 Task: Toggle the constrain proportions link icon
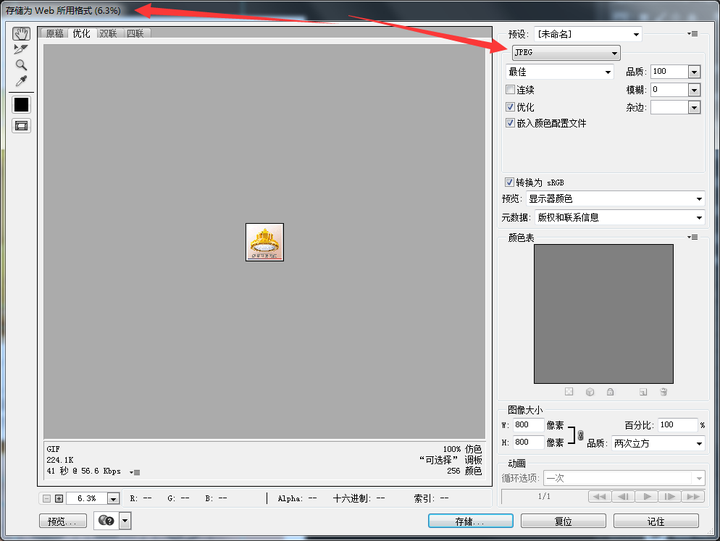[580, 435]
